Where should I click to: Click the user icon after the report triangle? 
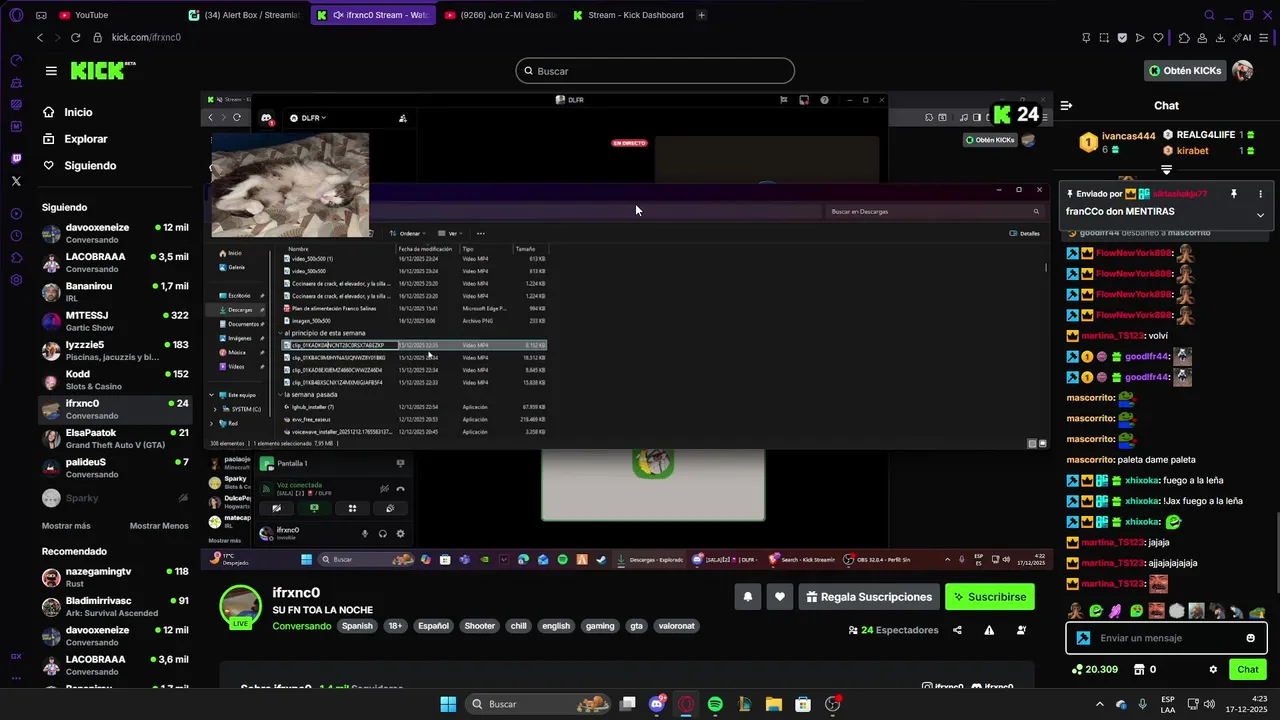(1021, 630)
